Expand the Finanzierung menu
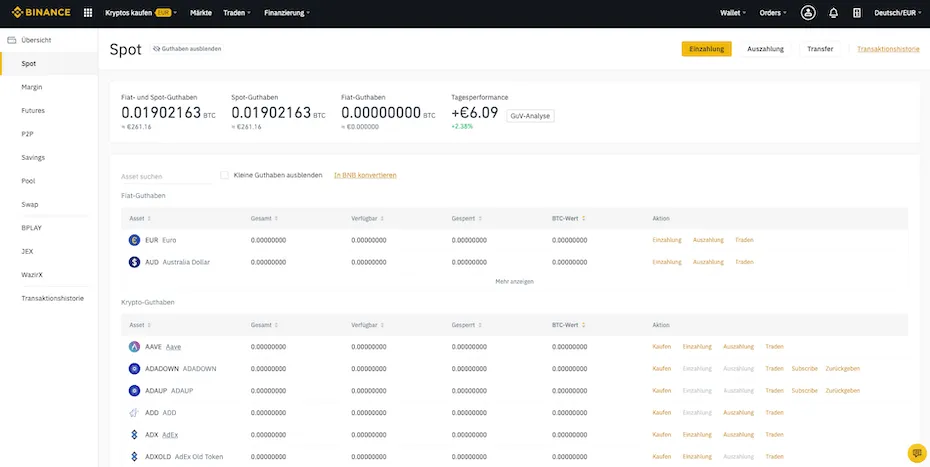 [x=286, y=12]
